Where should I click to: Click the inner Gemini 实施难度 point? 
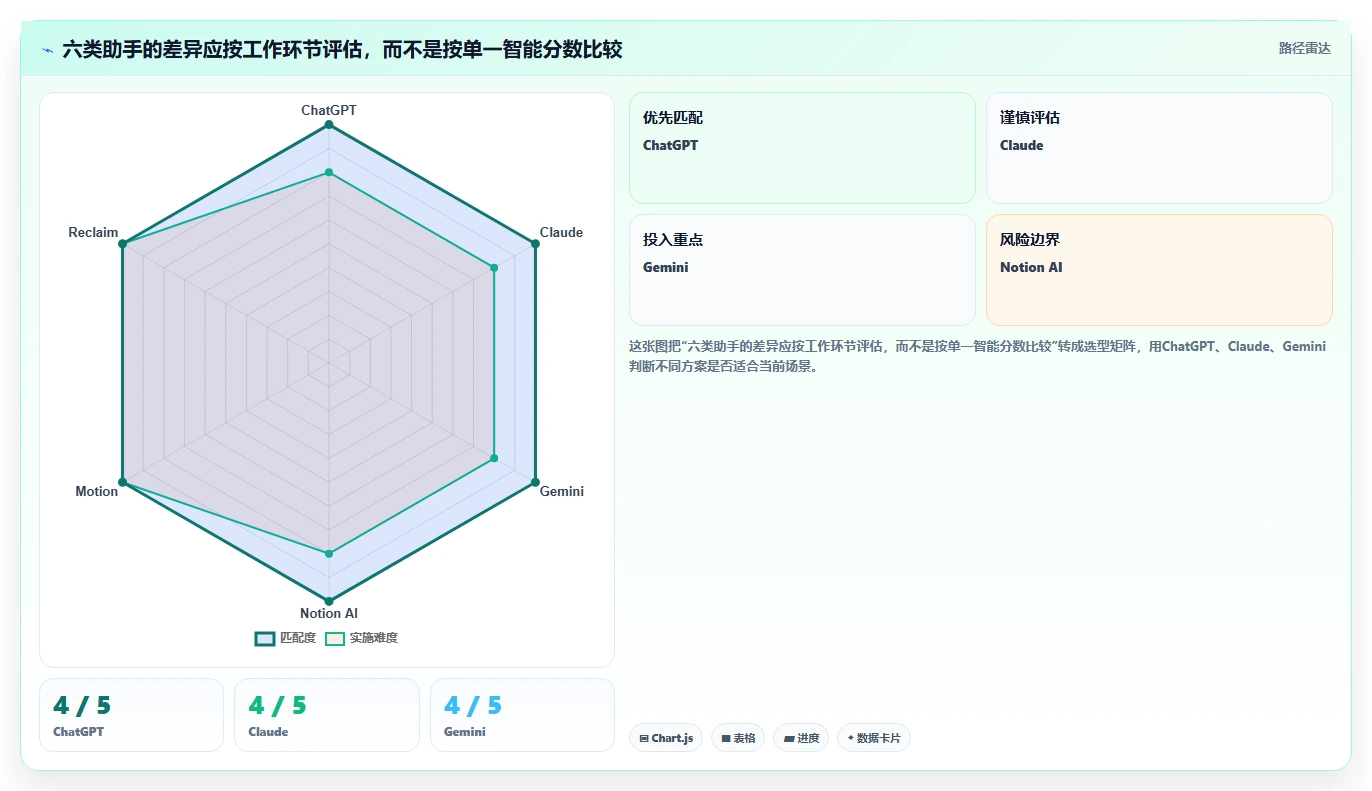pos(494,458)
